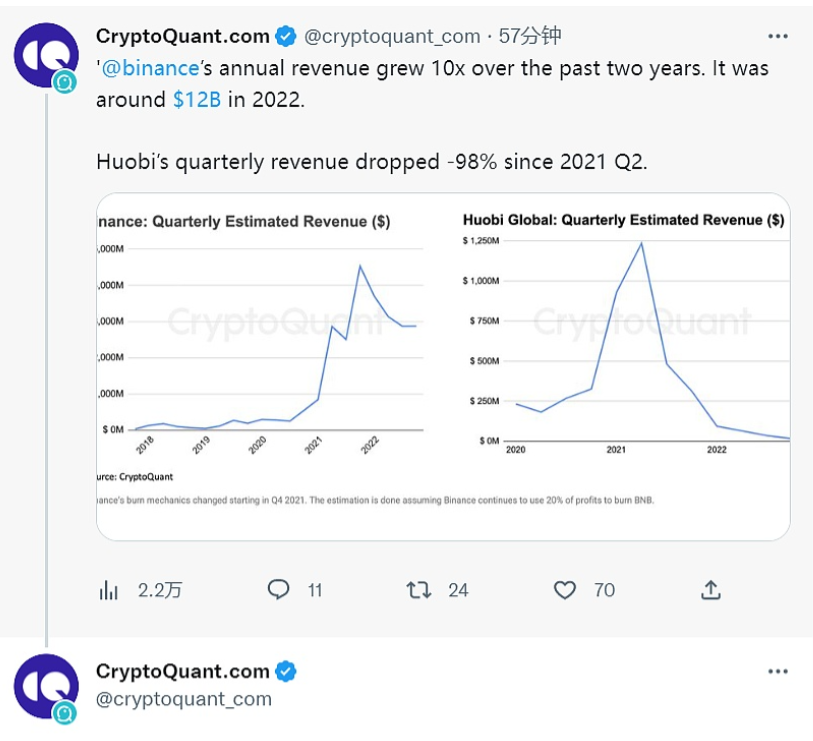This screenshot has width=813, height=741.
Task: Click the CryptoQuant.com name on the bottom tweet
Action: coord(183,671)
